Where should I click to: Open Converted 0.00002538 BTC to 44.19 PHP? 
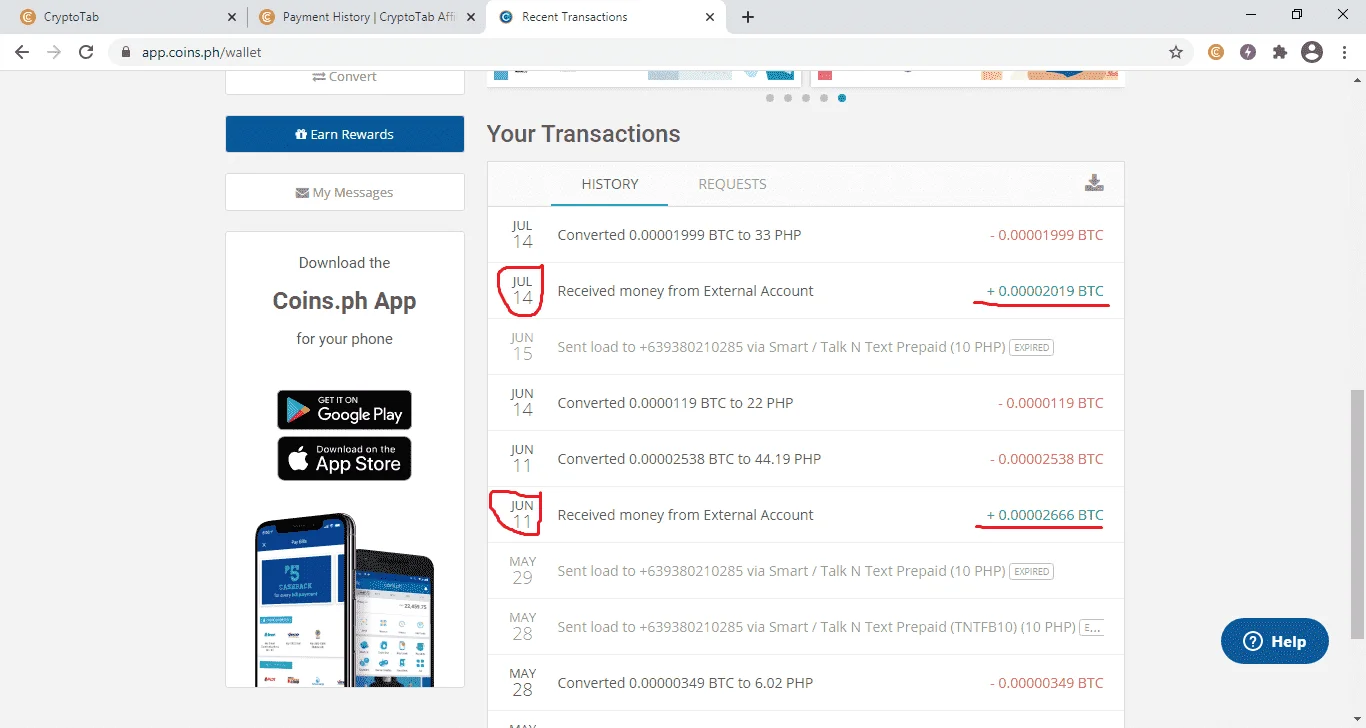(x=806, y=459)
